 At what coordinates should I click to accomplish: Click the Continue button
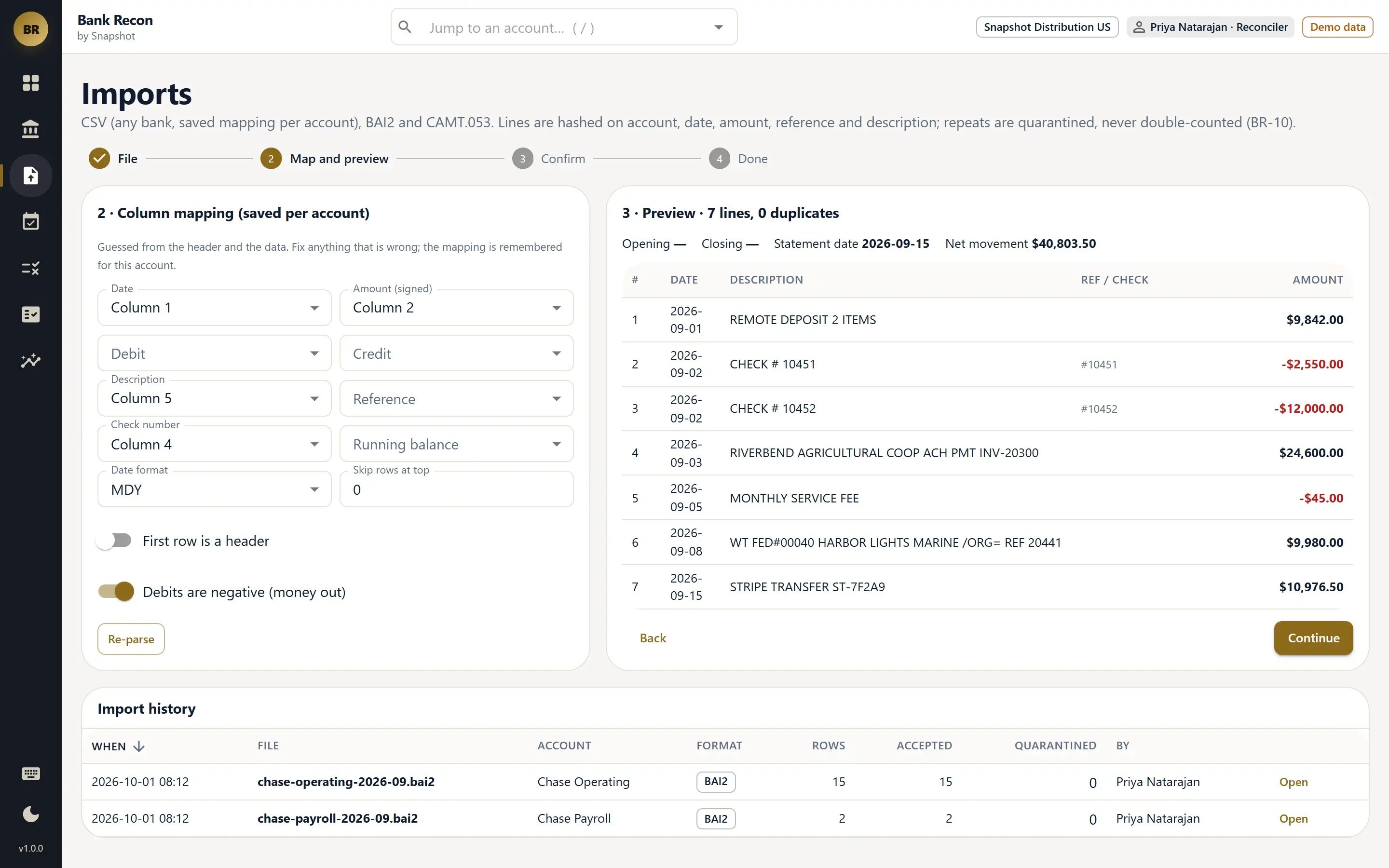(x=1313, y=638)
